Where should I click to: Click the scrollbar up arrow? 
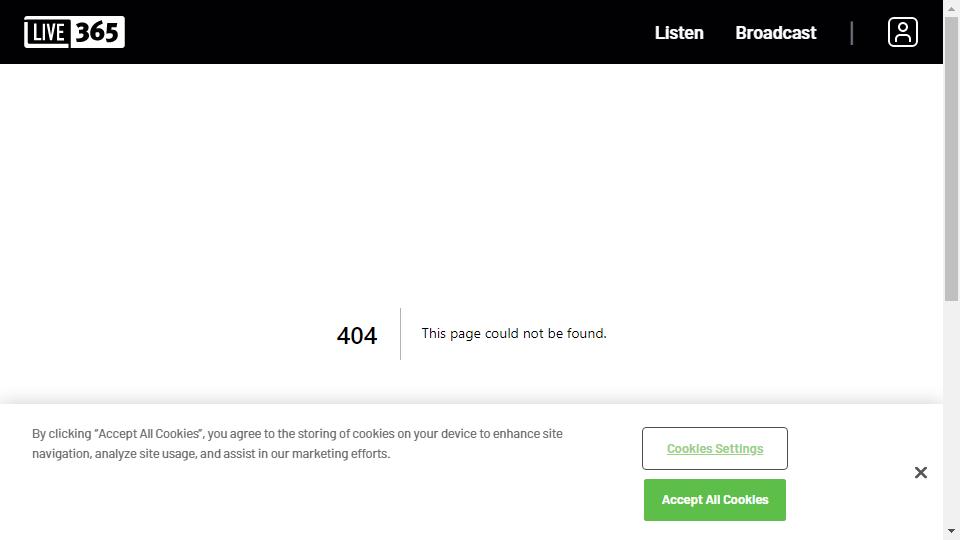point(951,8)
